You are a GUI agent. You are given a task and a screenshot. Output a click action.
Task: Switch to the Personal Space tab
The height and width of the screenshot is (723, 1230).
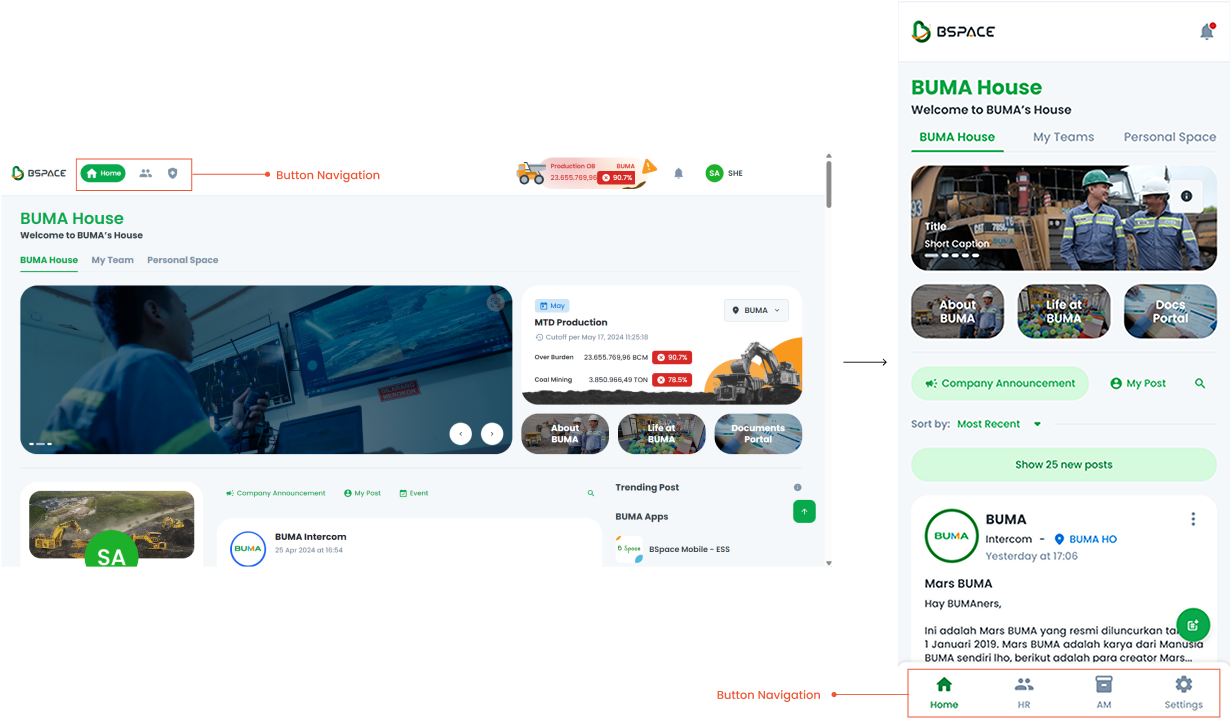tap(1169, 137)
